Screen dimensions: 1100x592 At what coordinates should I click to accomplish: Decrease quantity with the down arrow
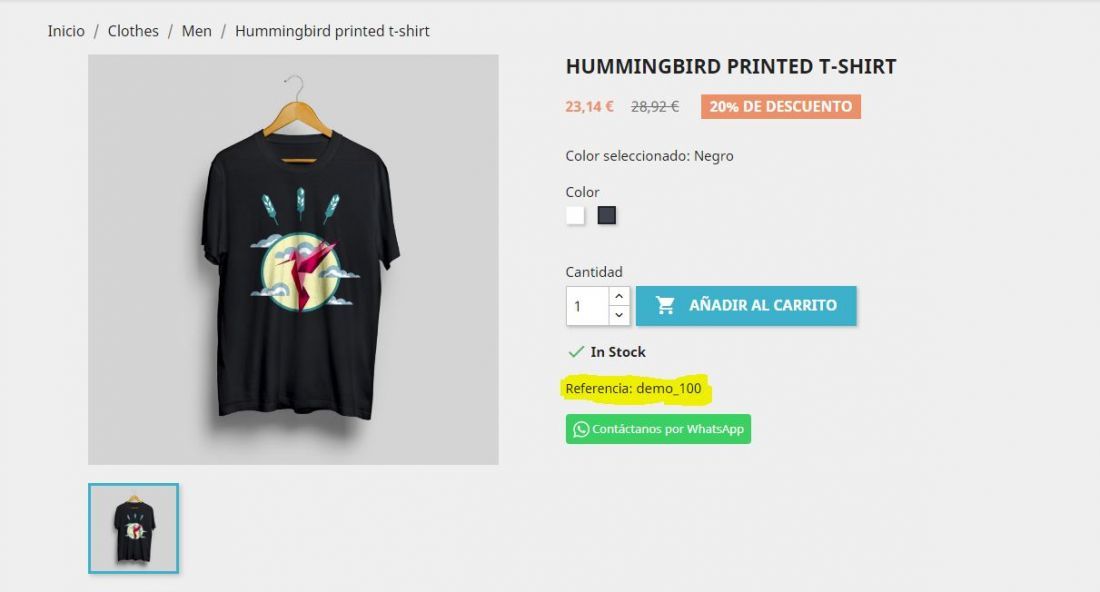pos(619,315)
